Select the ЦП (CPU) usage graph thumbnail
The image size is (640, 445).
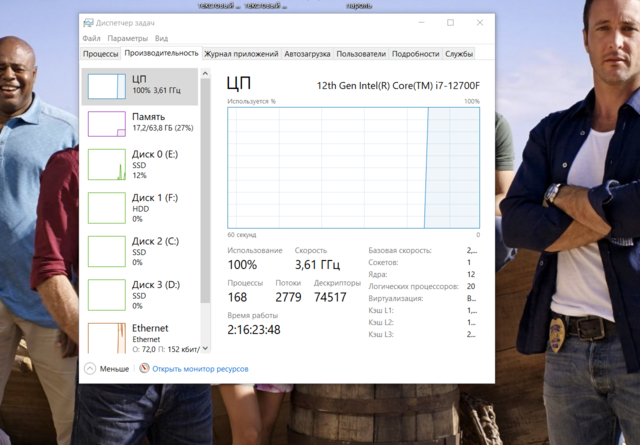106,86
